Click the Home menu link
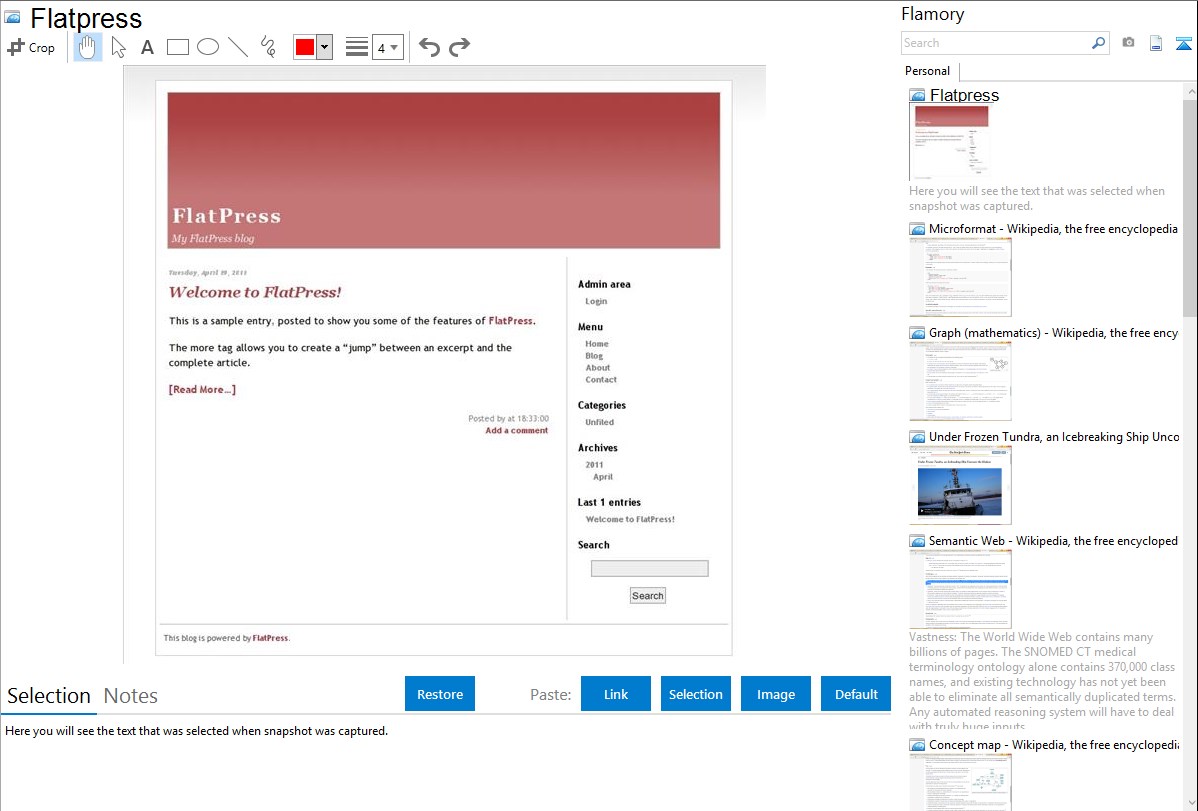This screenshot has width=1198, height=811. point(597,344)
